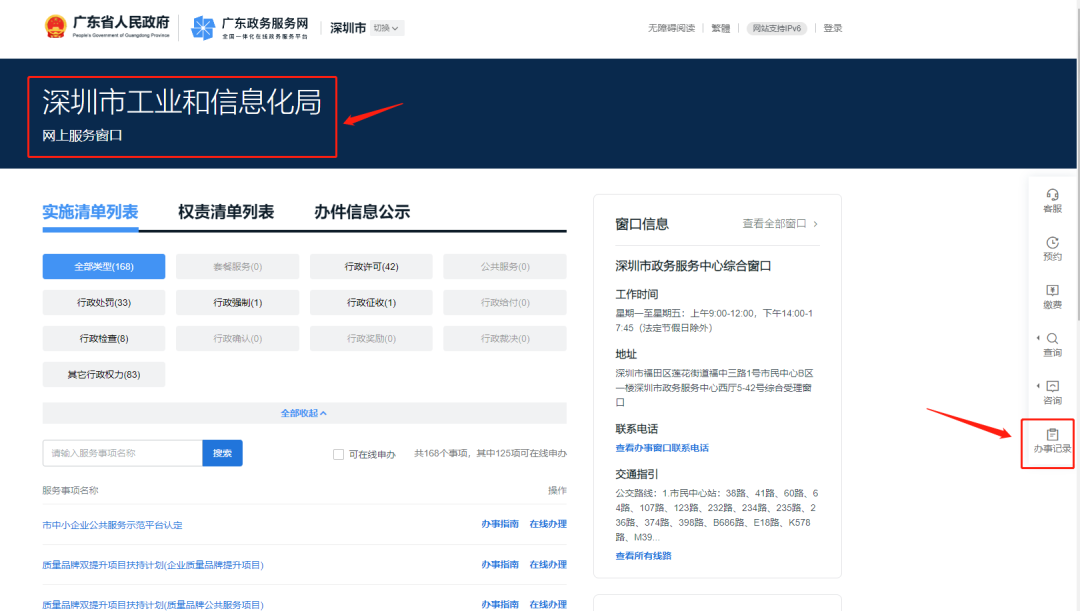Open 质量品牌双提升项目扶持计划(企业质量品牌提升项目) item
The height and width of the screenshot is (611, 1080).
point(153,565)
